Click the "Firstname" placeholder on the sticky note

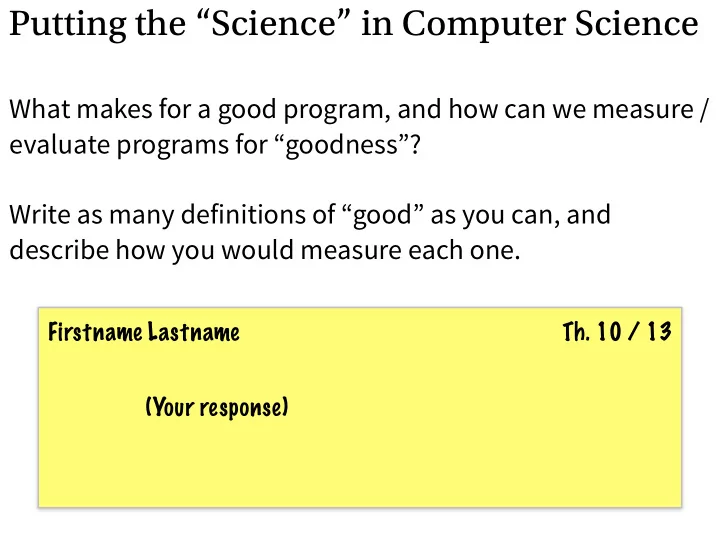pos(95,332)
